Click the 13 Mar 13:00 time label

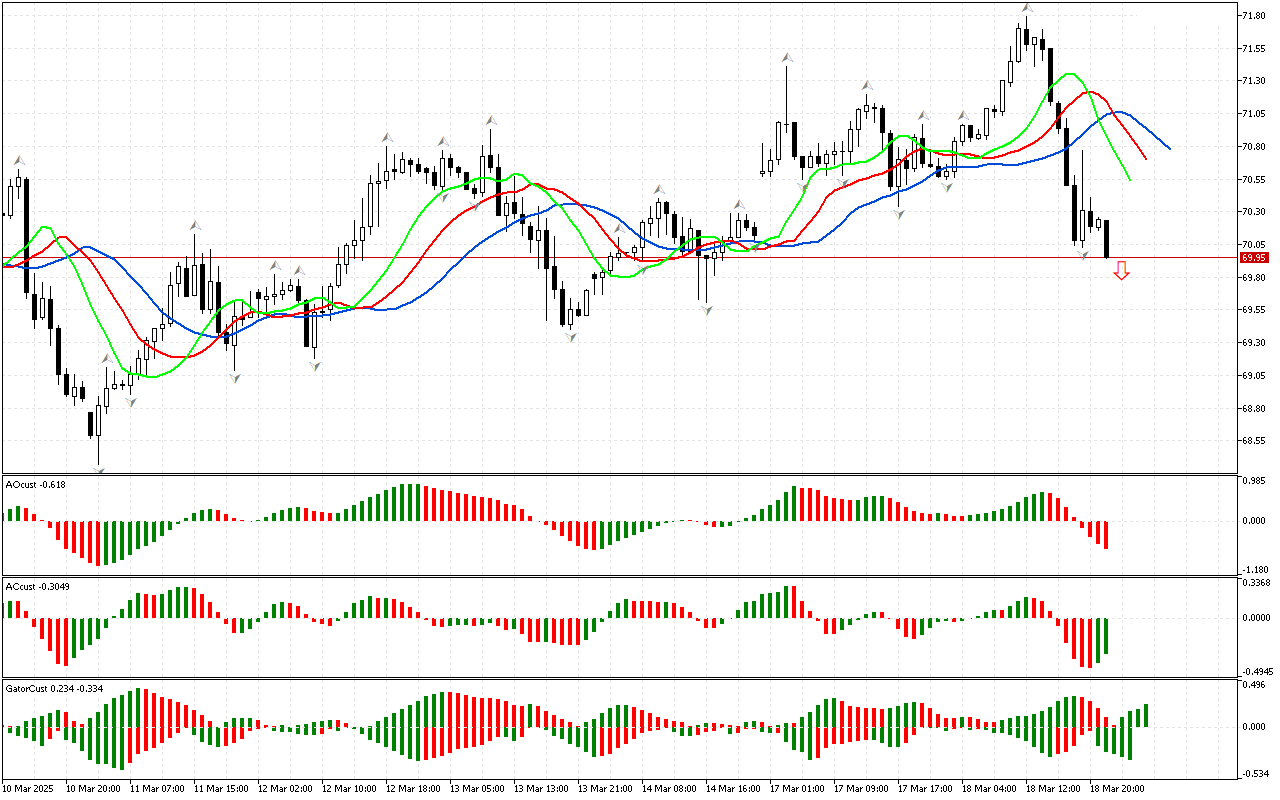tap(541, 789)
